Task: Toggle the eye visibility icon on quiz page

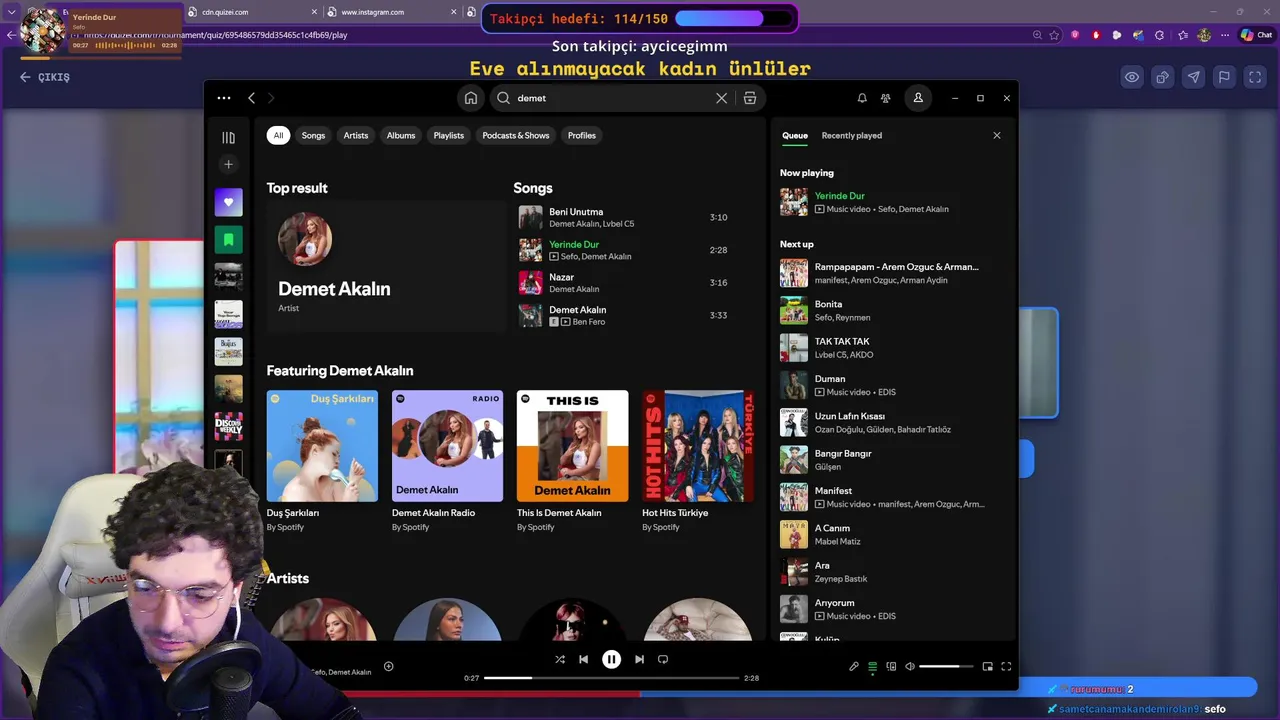Action: click(1132, 77)
